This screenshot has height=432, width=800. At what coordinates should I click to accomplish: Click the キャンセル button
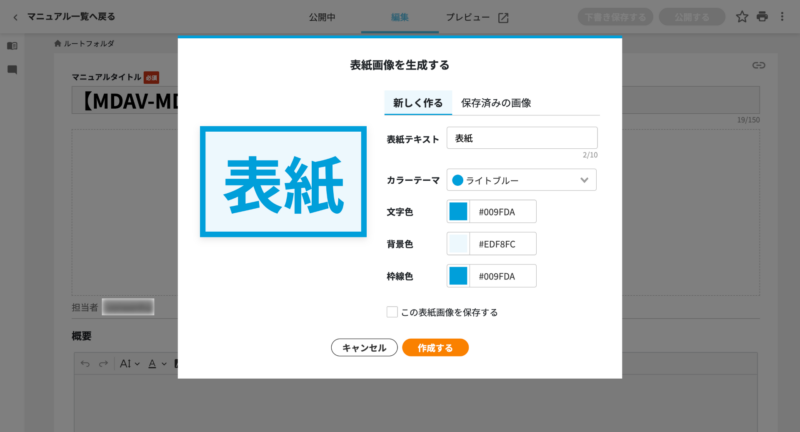coord(364,348)
